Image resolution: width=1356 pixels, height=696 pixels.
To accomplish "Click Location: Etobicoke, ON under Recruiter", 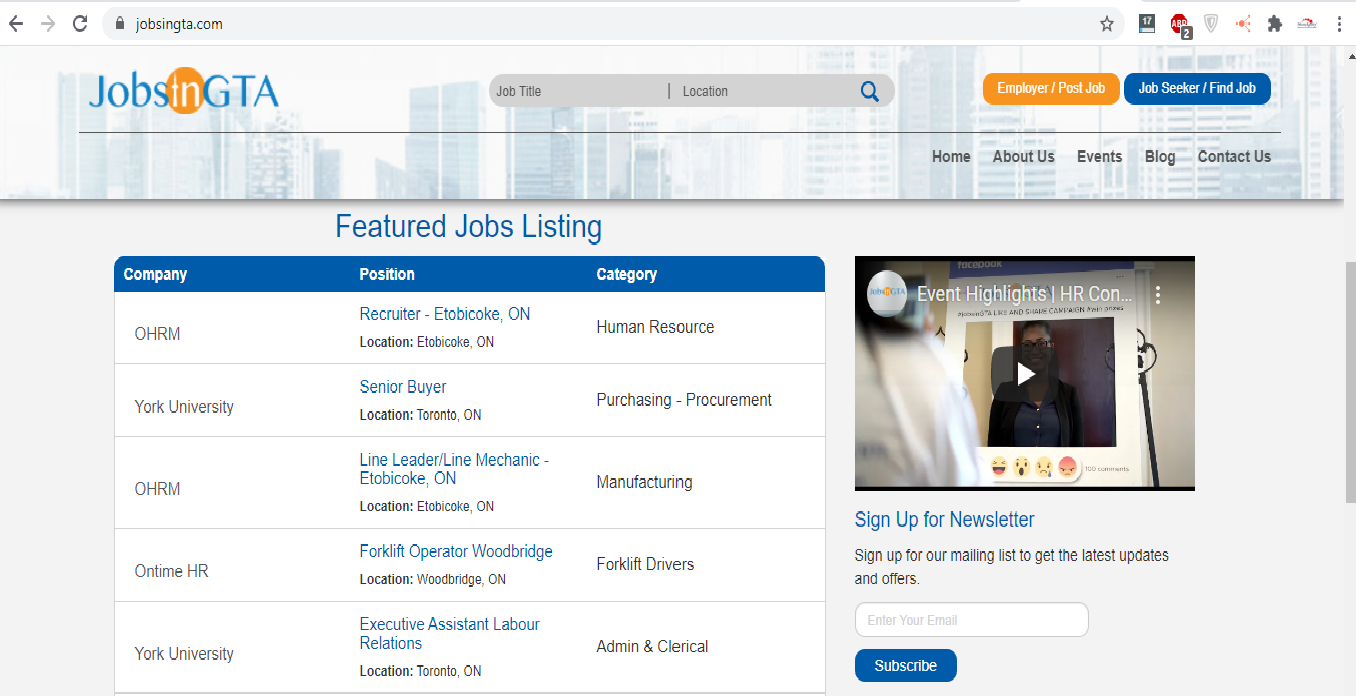I will coord(427,342).
